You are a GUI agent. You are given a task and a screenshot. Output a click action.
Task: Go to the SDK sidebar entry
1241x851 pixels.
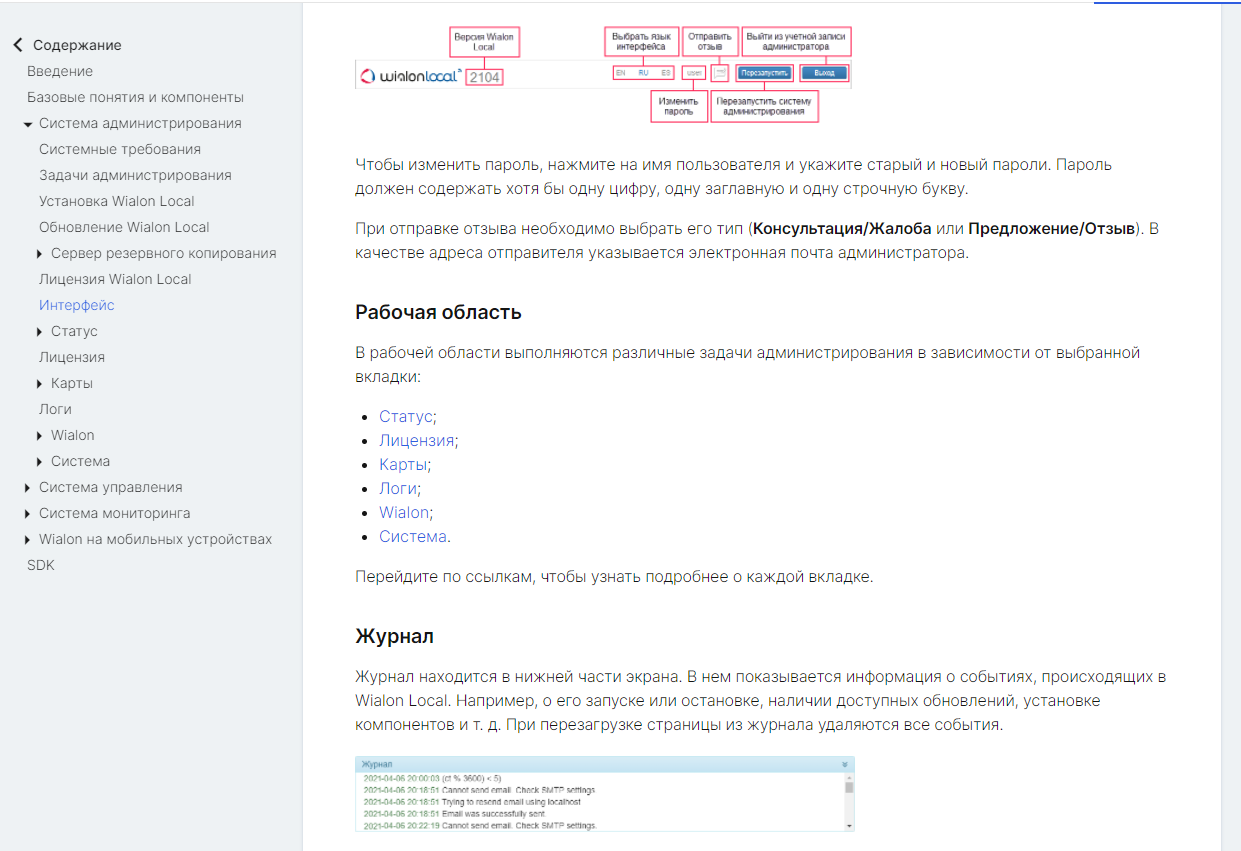[41, 565]
